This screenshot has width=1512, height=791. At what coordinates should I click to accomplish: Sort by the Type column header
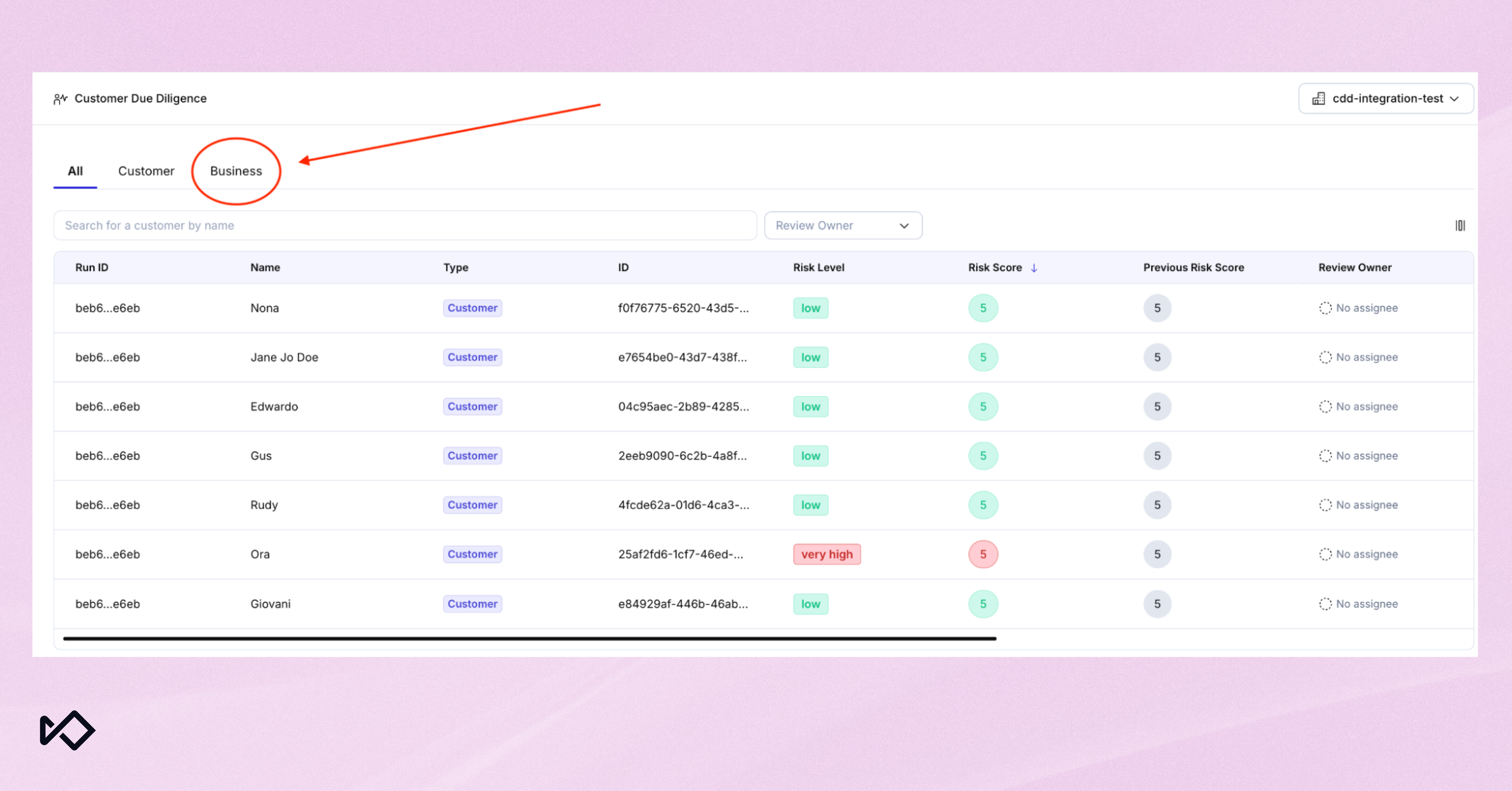456,268
